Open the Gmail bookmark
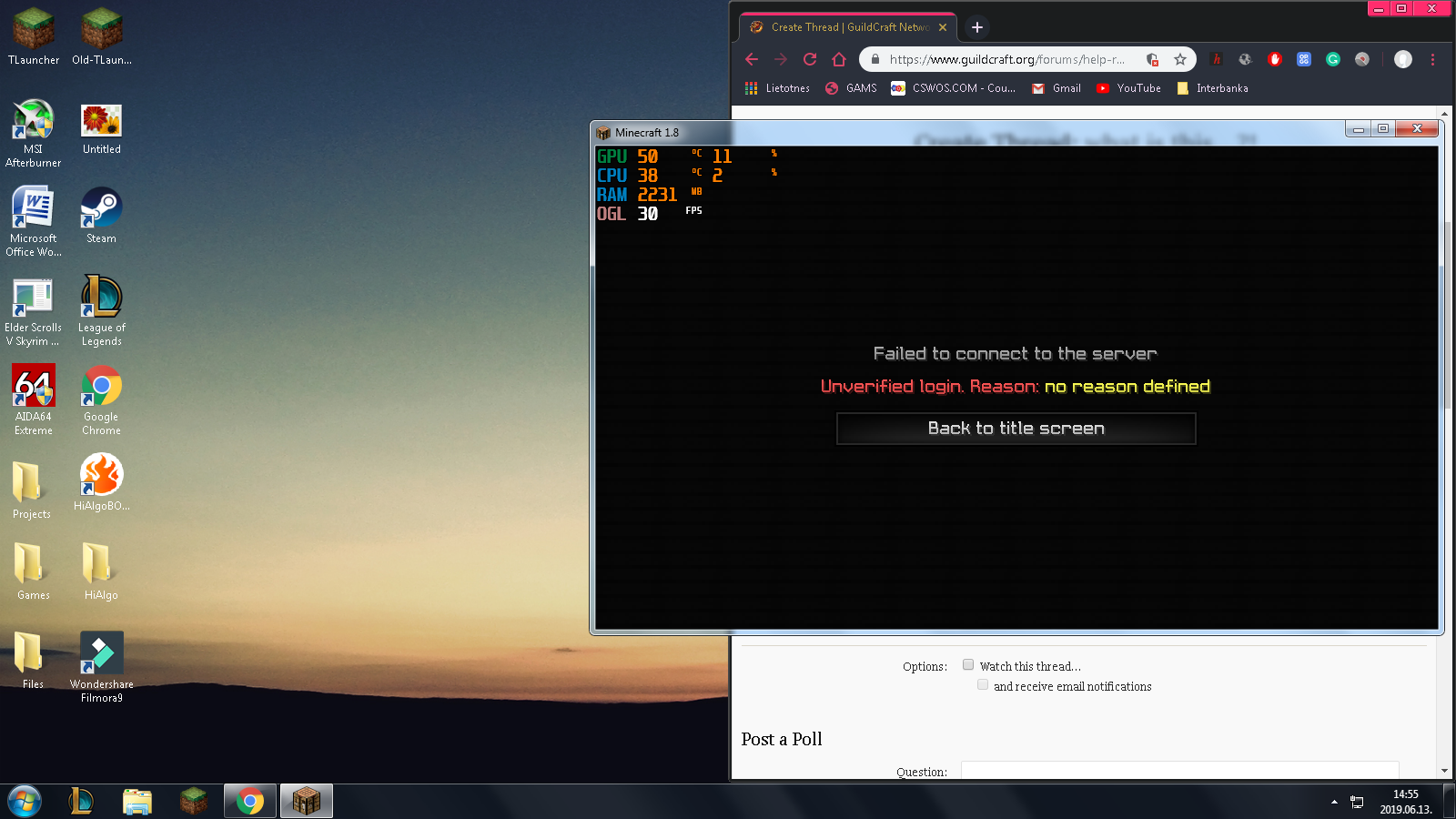The width and height of the screenshot is (1456, 819). [1057, 88]
